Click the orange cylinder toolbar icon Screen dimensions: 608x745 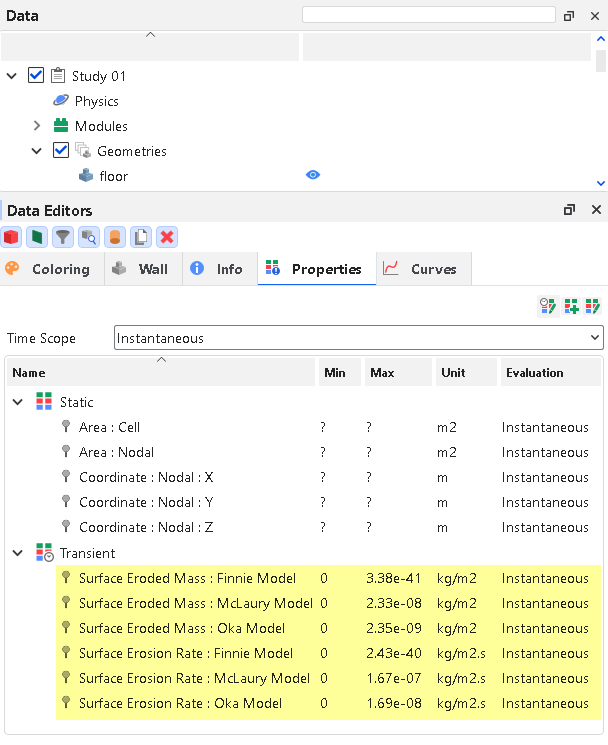(x=115, y=237)
